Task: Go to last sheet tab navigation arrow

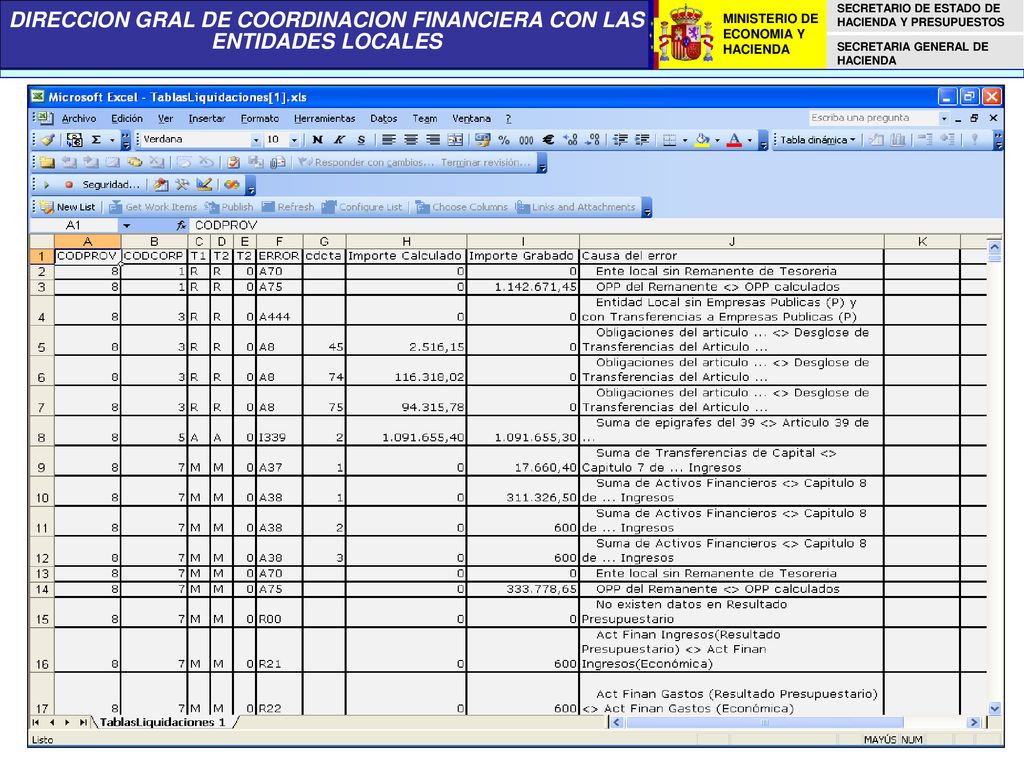Action: coord(83,722)
